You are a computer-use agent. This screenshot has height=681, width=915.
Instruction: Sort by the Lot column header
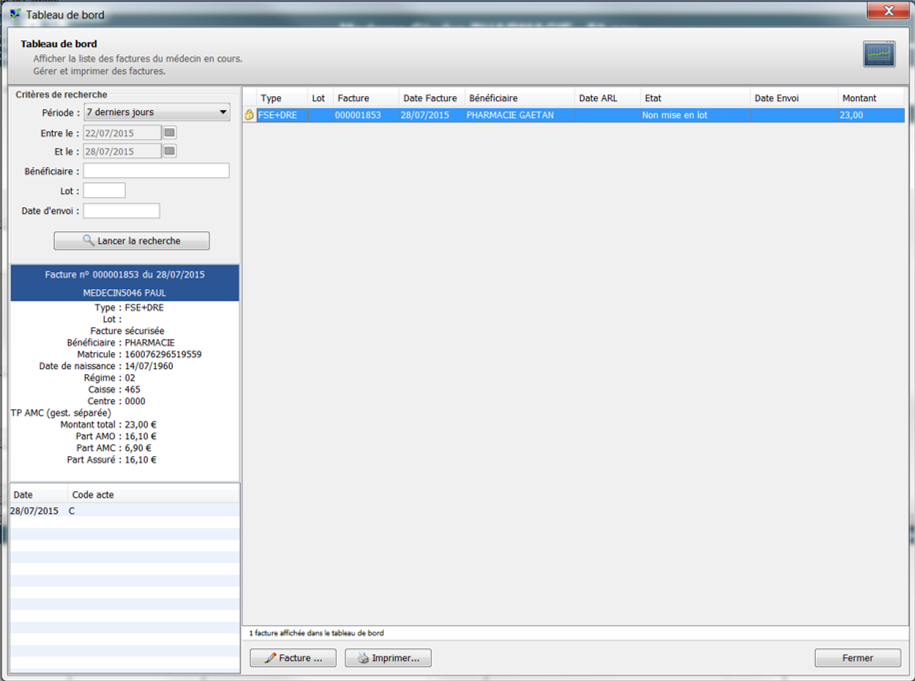(x=320, y=98)
